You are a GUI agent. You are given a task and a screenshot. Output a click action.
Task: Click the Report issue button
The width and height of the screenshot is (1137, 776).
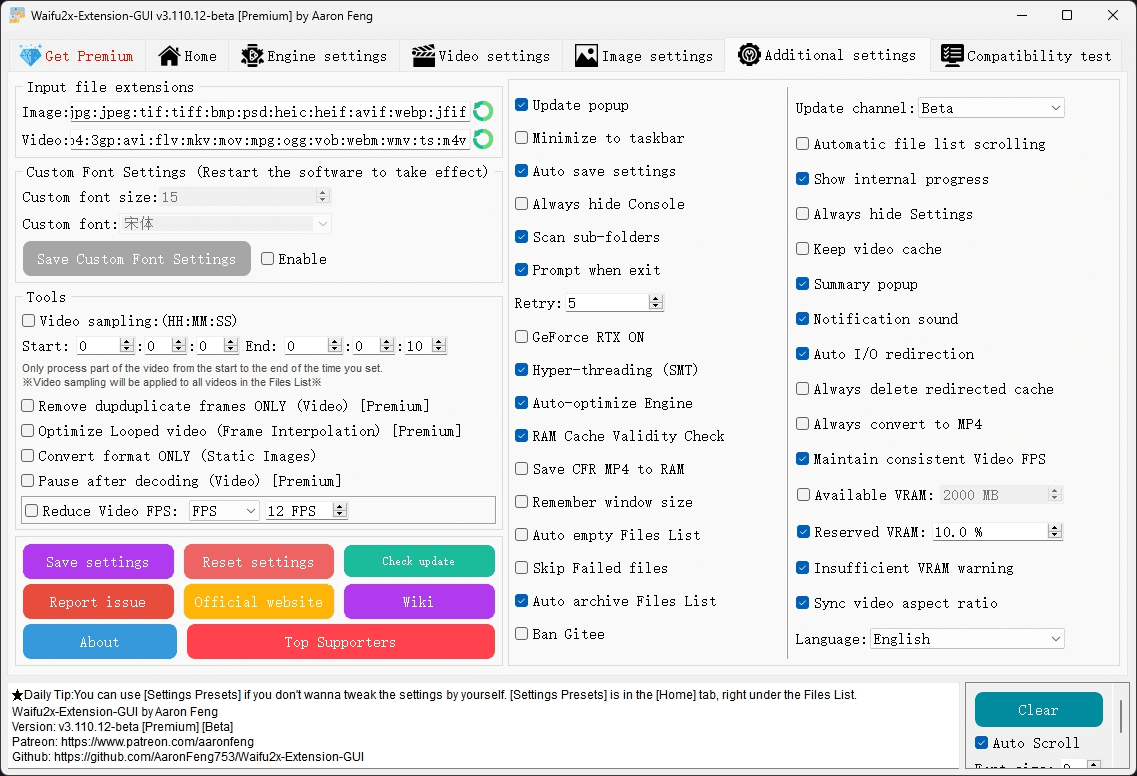pyautogui.click(x=98, y=602)
